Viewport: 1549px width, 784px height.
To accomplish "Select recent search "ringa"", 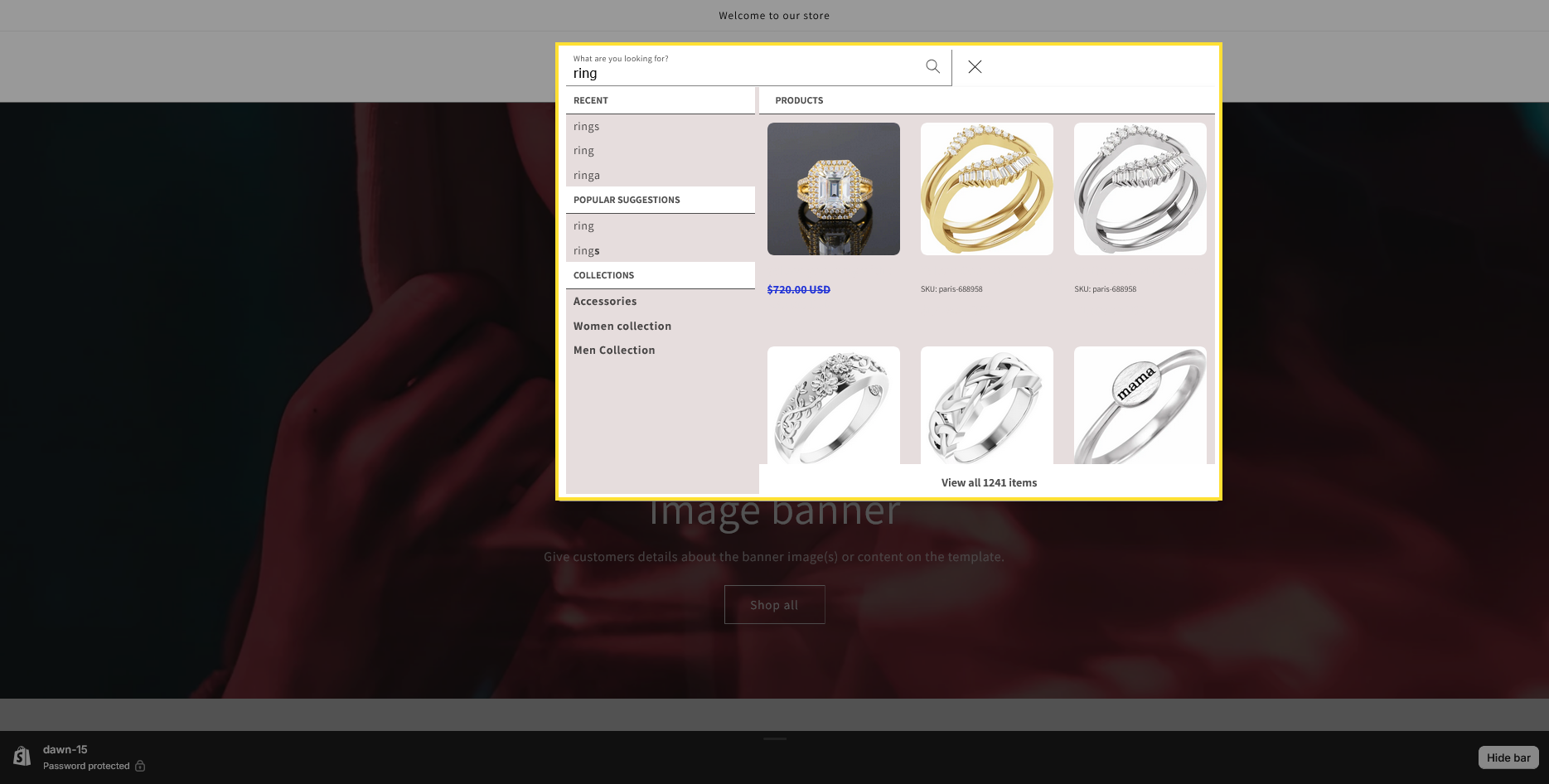I will click(x=586, y=176).
